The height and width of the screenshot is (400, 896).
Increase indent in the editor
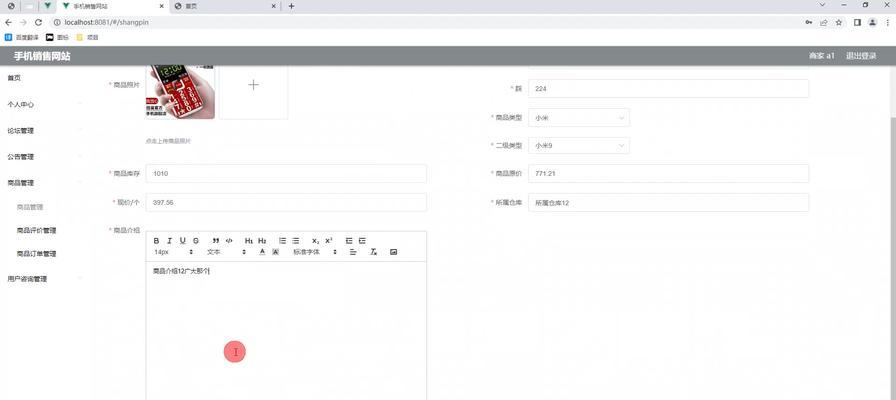[362, 241]
